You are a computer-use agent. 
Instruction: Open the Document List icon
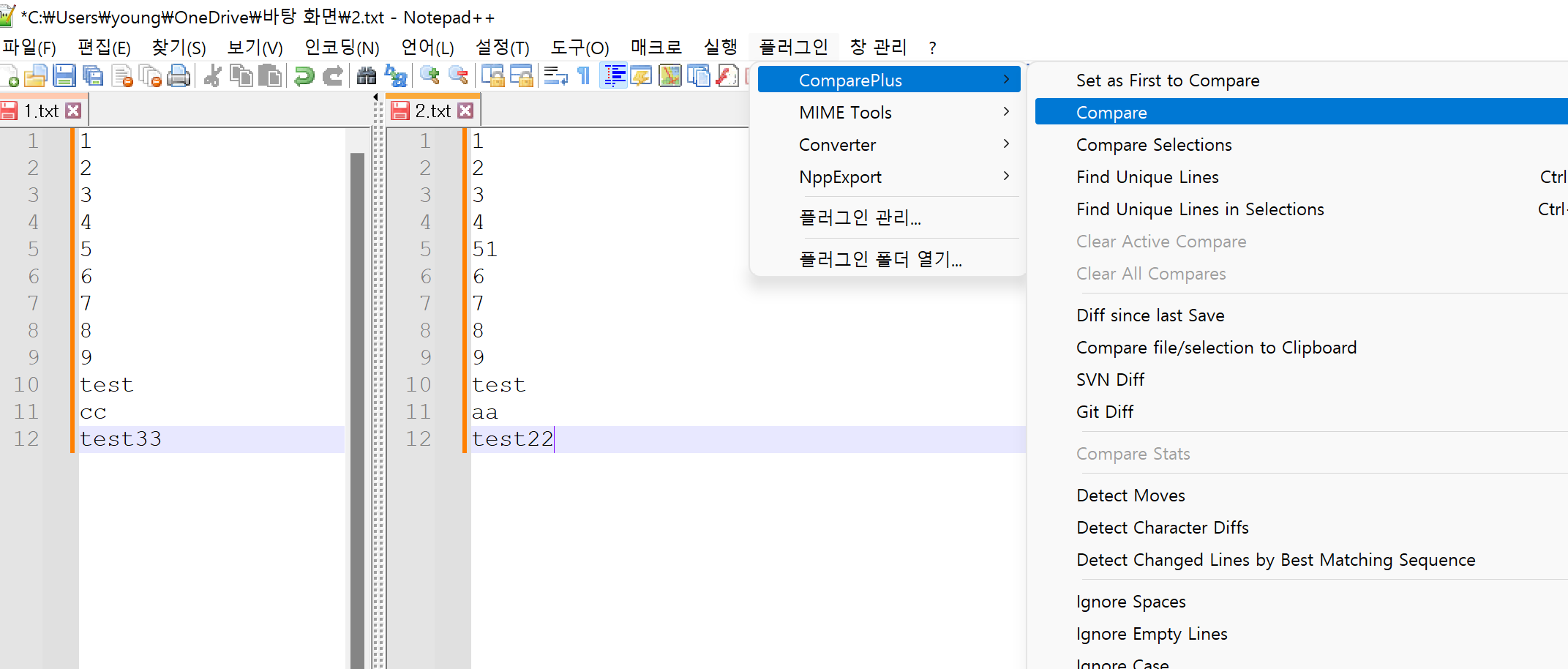pyautogui.click(x=699, y=76)
